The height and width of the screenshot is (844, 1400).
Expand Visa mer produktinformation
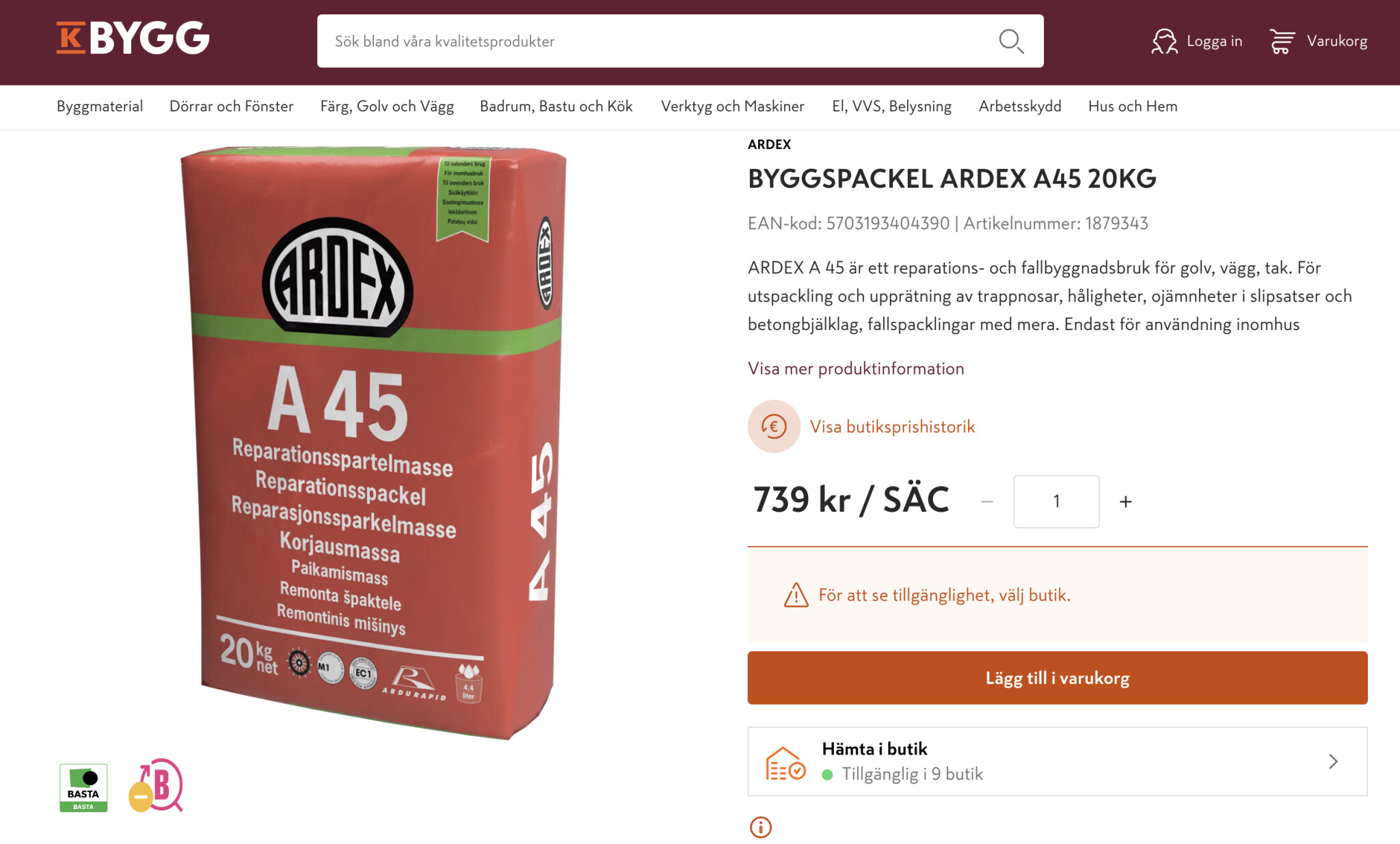pos(856,368)
